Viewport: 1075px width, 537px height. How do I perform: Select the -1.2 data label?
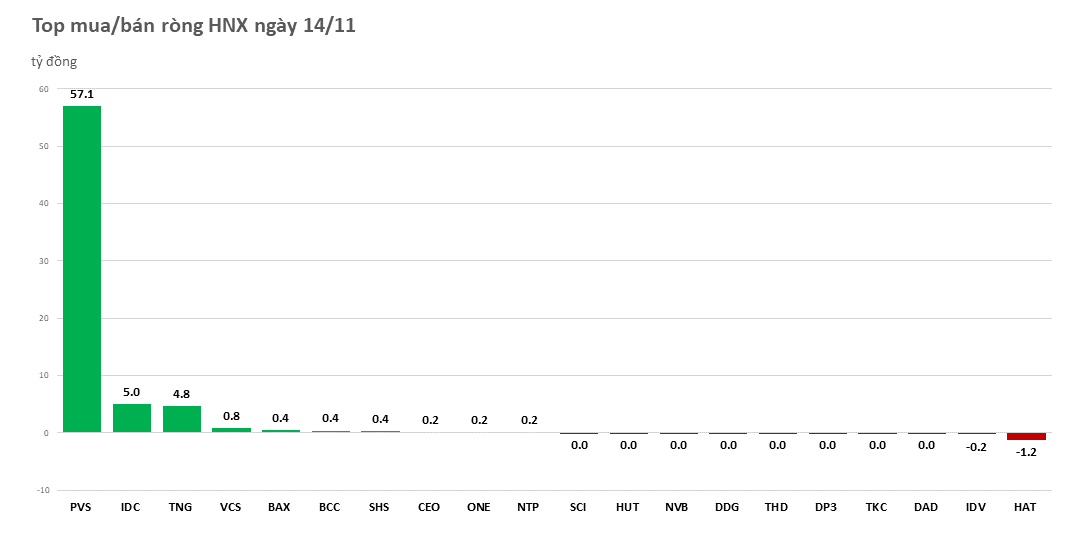(1026, 452)
